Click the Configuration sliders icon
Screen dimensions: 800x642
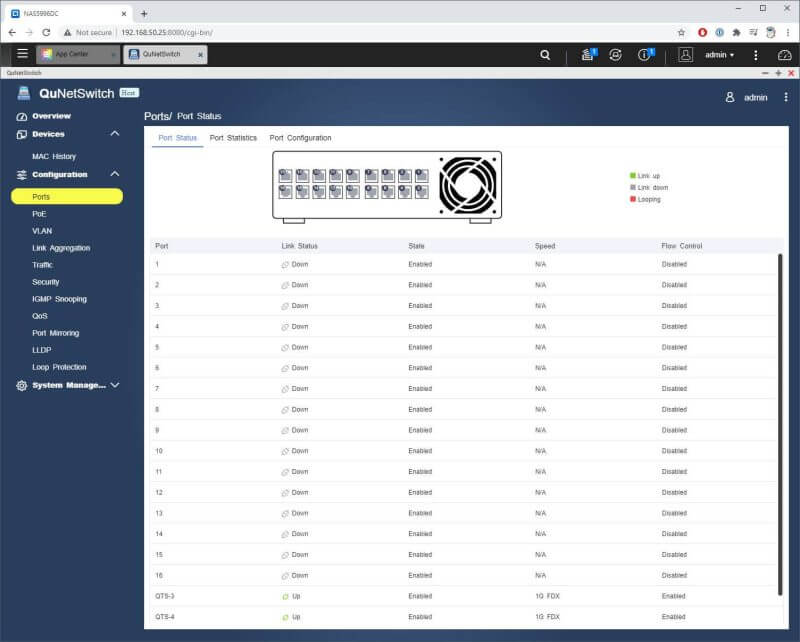21,175
